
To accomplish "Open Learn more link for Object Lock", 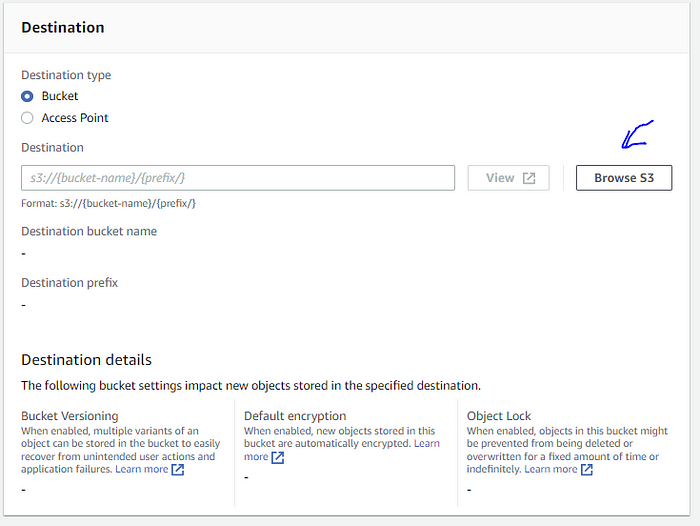I will click(550, 469).
